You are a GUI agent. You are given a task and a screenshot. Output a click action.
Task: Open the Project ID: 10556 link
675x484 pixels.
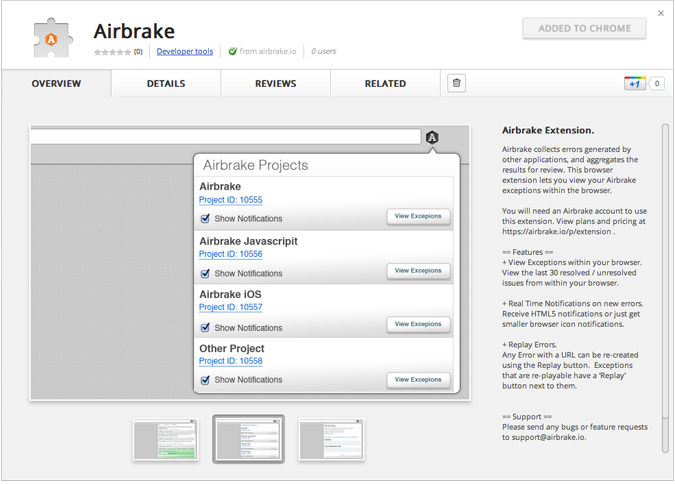pyautogui.click(x=230, y=254)
